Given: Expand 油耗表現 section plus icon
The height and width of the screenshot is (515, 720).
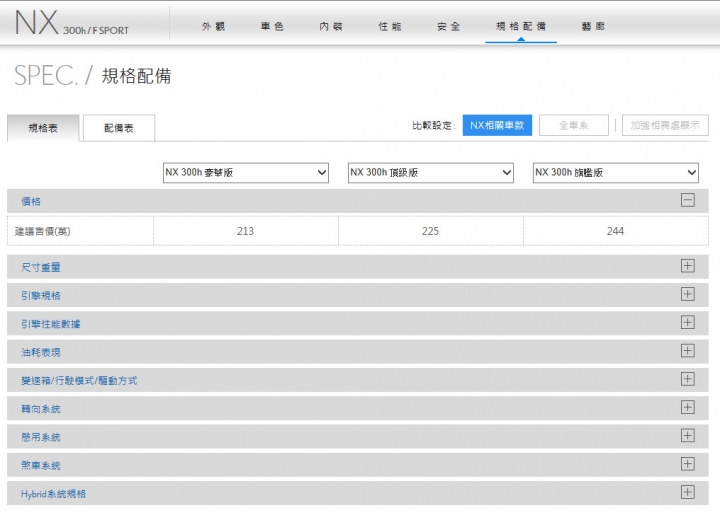Looking at the screenshot, I should pos(687,351).
